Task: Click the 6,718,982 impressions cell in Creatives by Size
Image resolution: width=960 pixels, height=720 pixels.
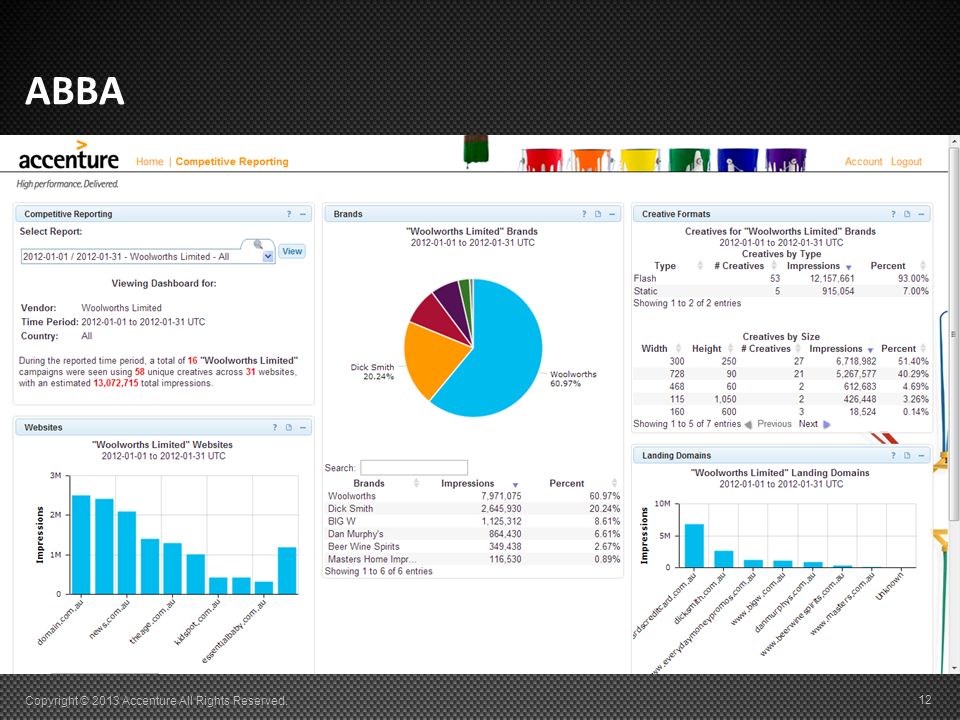Action: point(856,361)
